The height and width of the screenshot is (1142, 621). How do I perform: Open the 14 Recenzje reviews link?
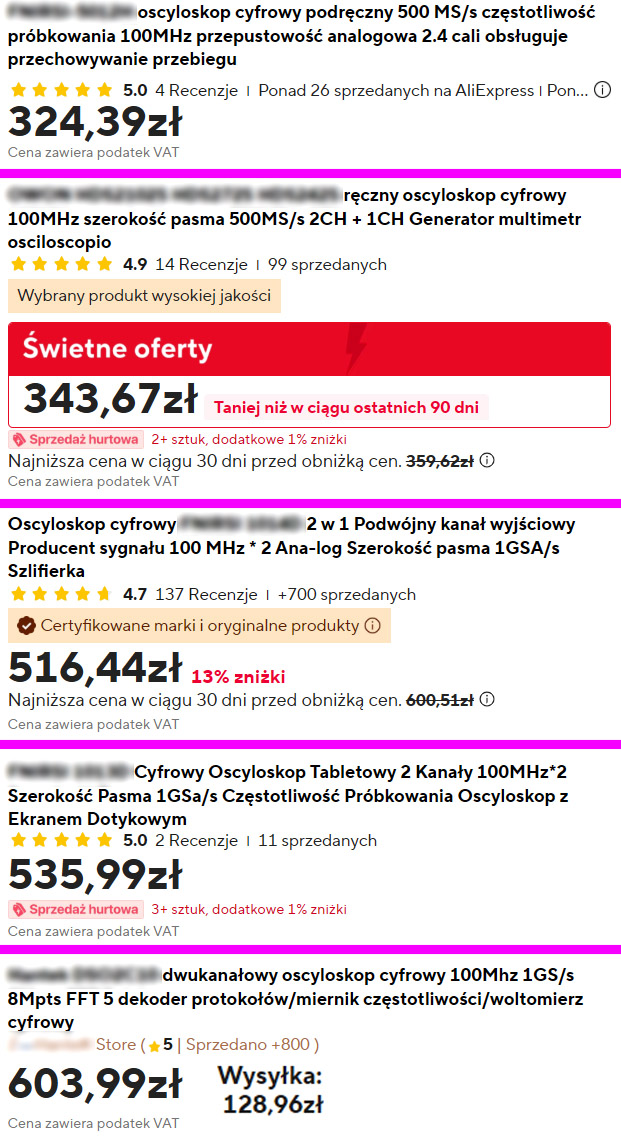point(201,264)
